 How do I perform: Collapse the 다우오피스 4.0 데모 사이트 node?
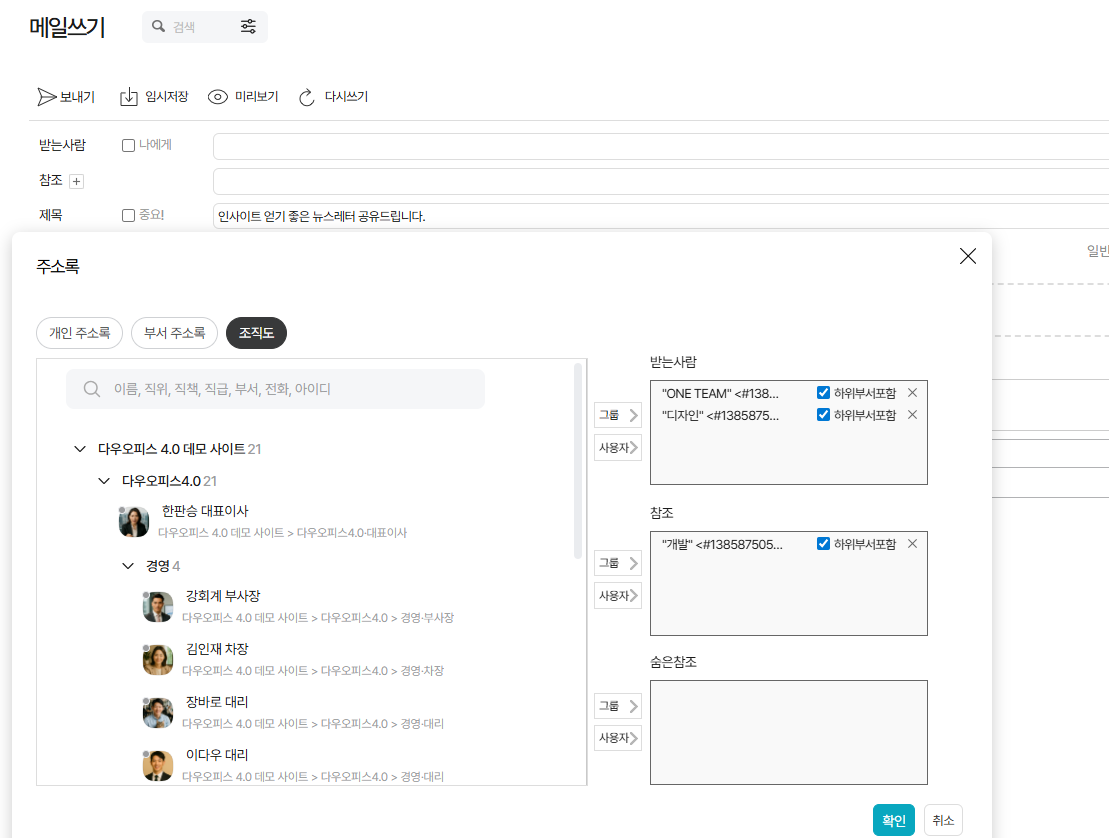pos(80,448)
